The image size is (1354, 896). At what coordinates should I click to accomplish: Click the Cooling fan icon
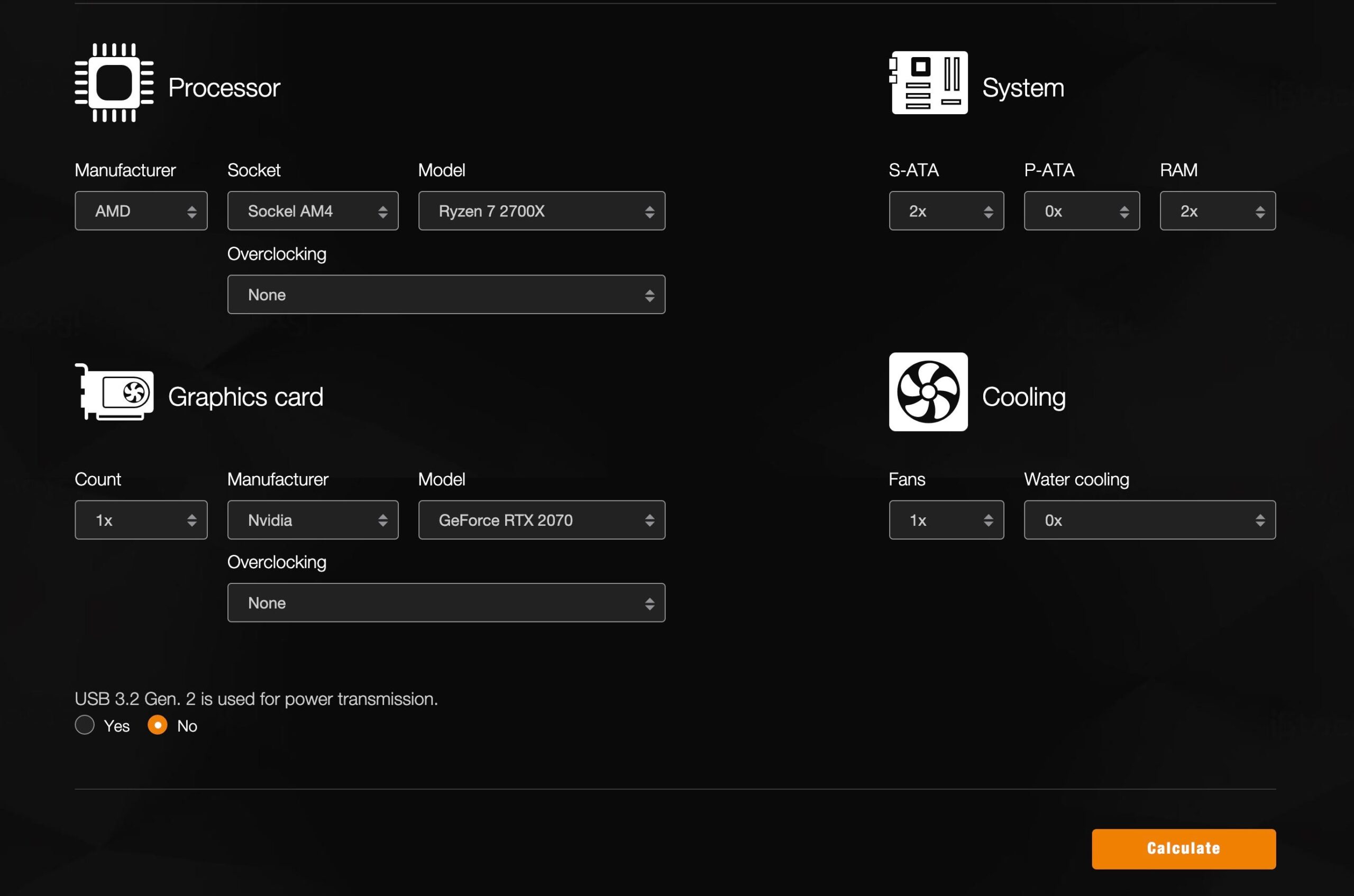928,392
